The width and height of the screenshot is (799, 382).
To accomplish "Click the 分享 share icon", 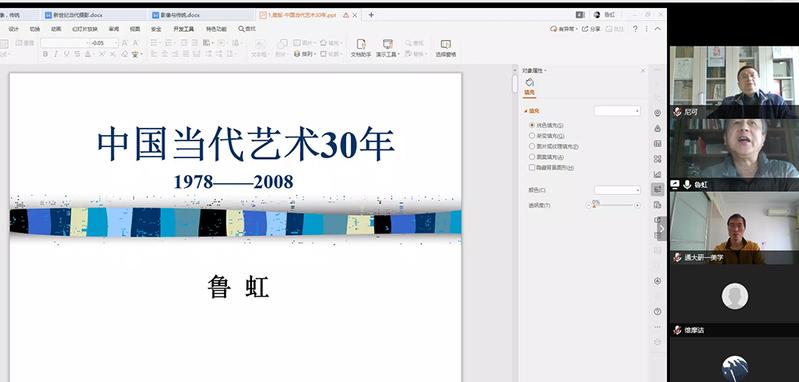I will click(x=591, y=29).
